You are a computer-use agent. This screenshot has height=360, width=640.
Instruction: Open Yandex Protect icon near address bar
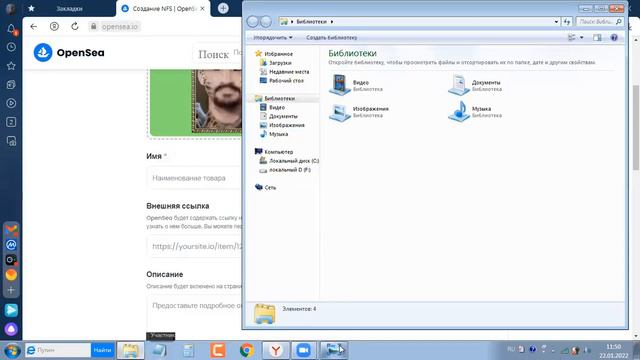coord(54,27)
